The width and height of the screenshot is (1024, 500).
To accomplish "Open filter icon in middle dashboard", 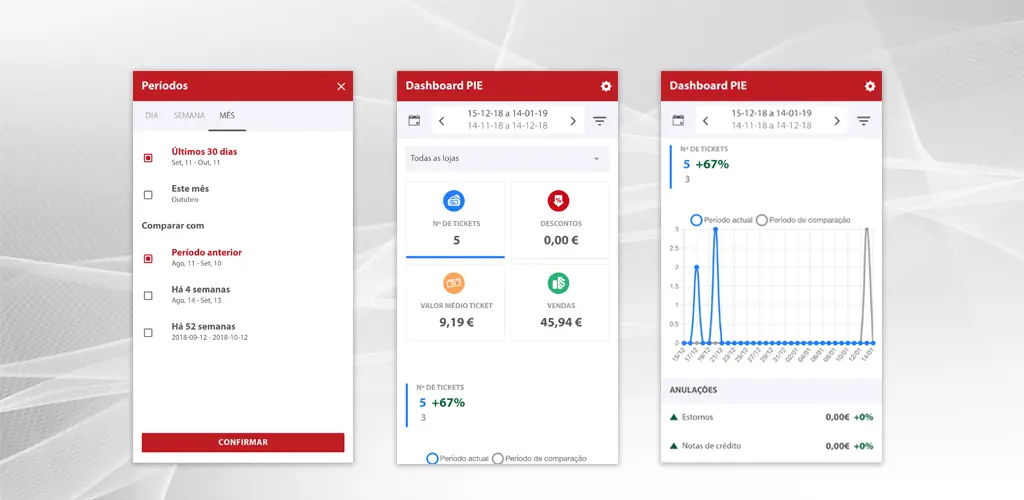I will [600, 121].
